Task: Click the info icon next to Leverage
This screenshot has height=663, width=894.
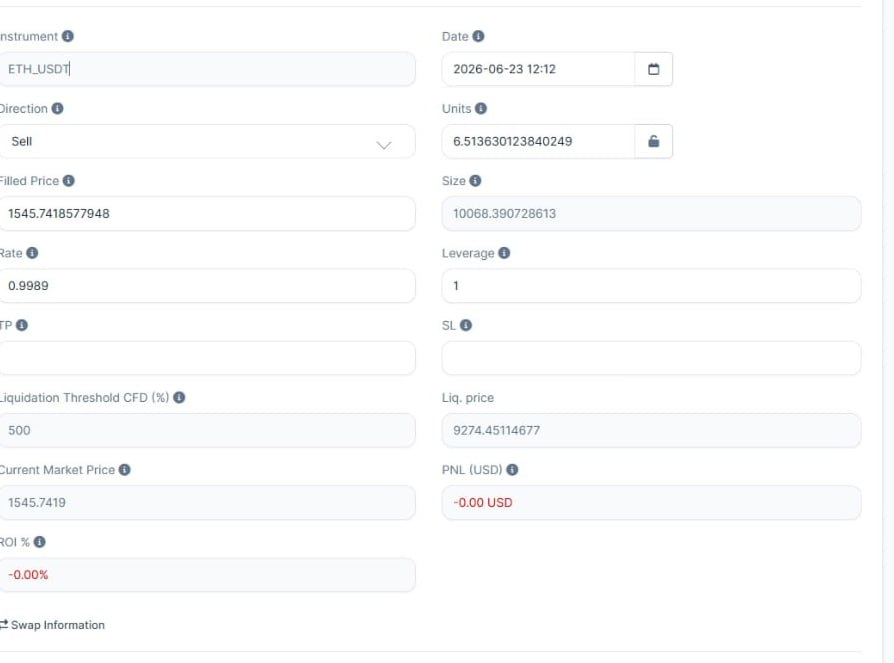Action: point(504,253)
